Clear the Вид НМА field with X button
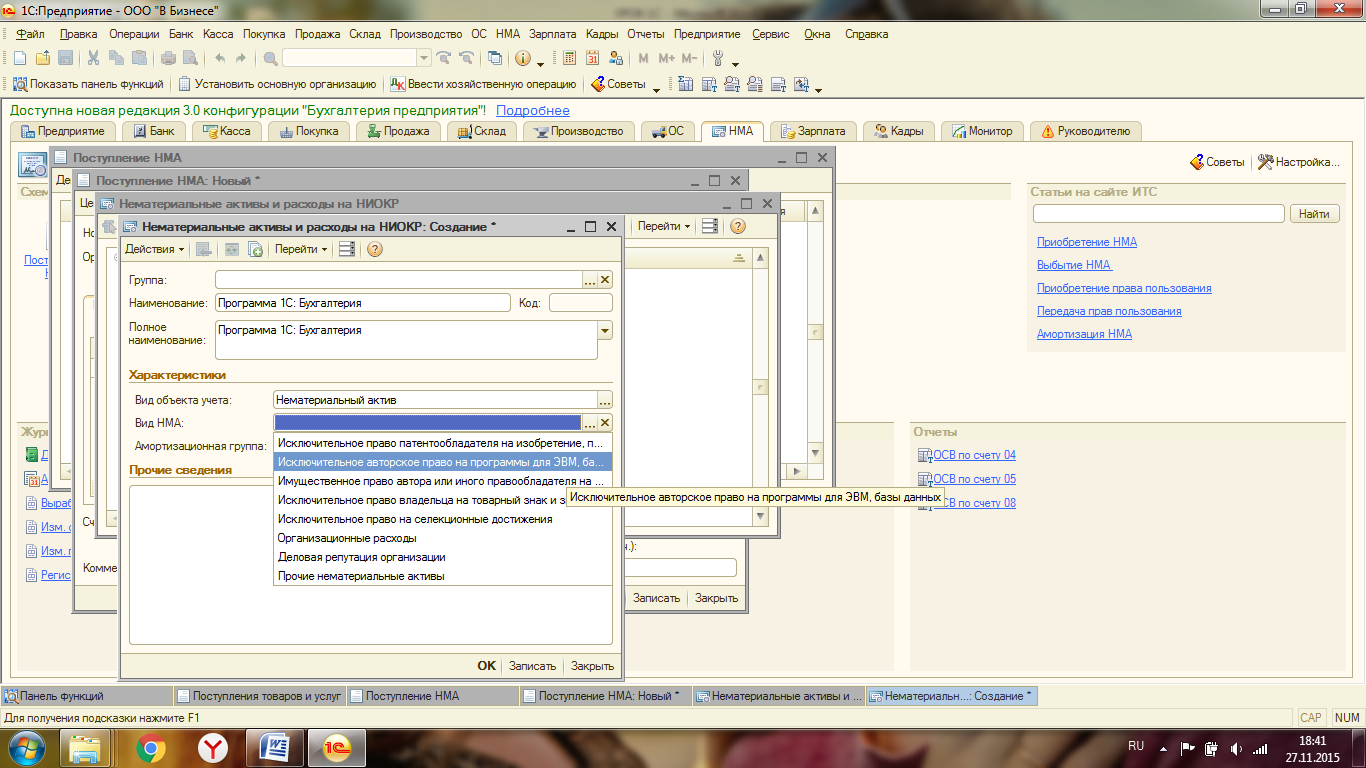 (605, 423)
